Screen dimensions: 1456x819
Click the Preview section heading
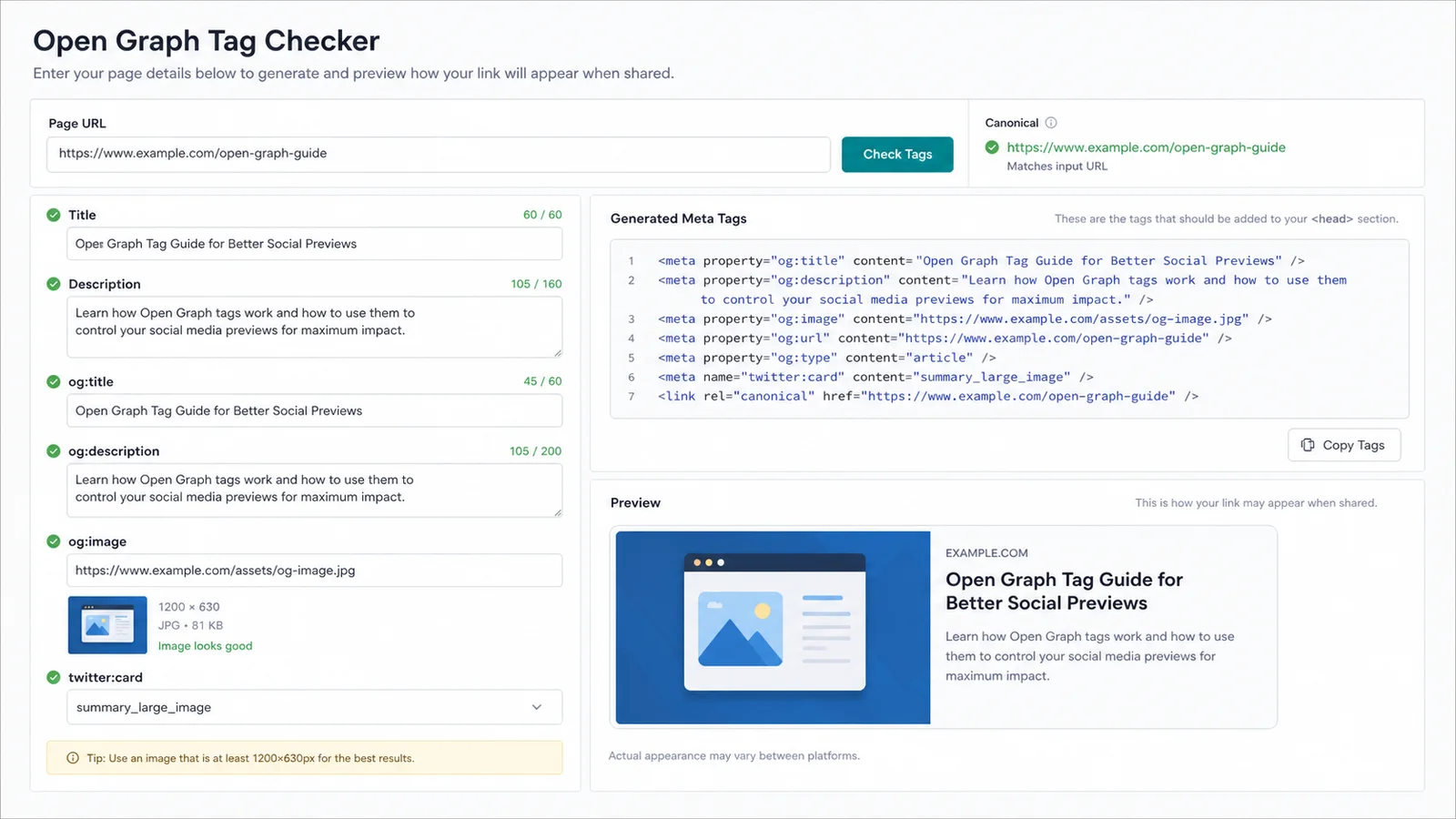tap(635, 502)
